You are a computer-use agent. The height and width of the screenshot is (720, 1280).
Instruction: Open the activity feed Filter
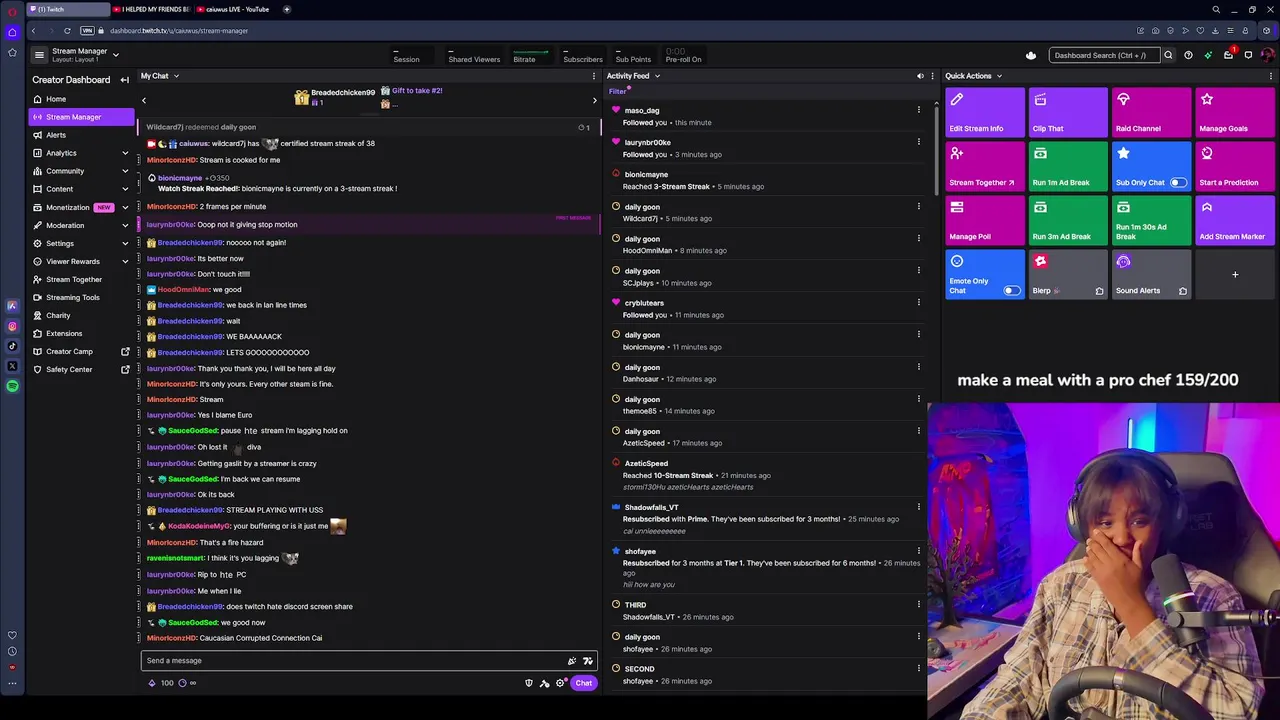[x=618, y=91]
